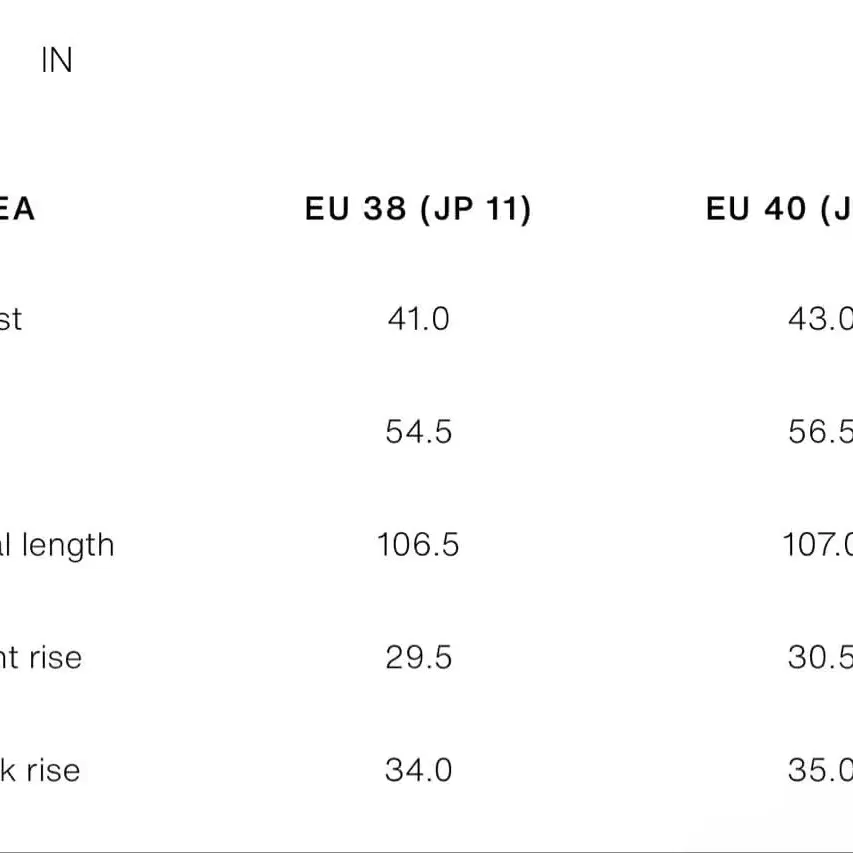
Task: Click the bottom divider line of the table
Action: point(426,851)
